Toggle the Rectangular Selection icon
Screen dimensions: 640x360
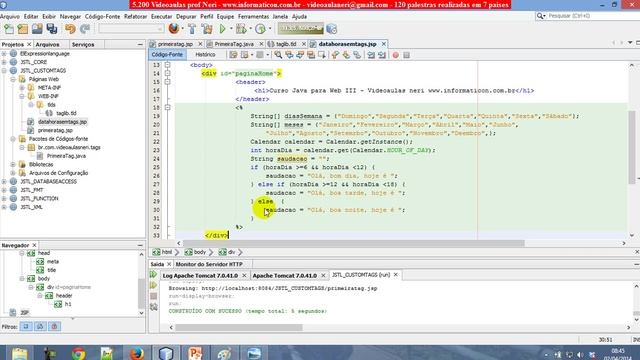click(x=322, y=55)
